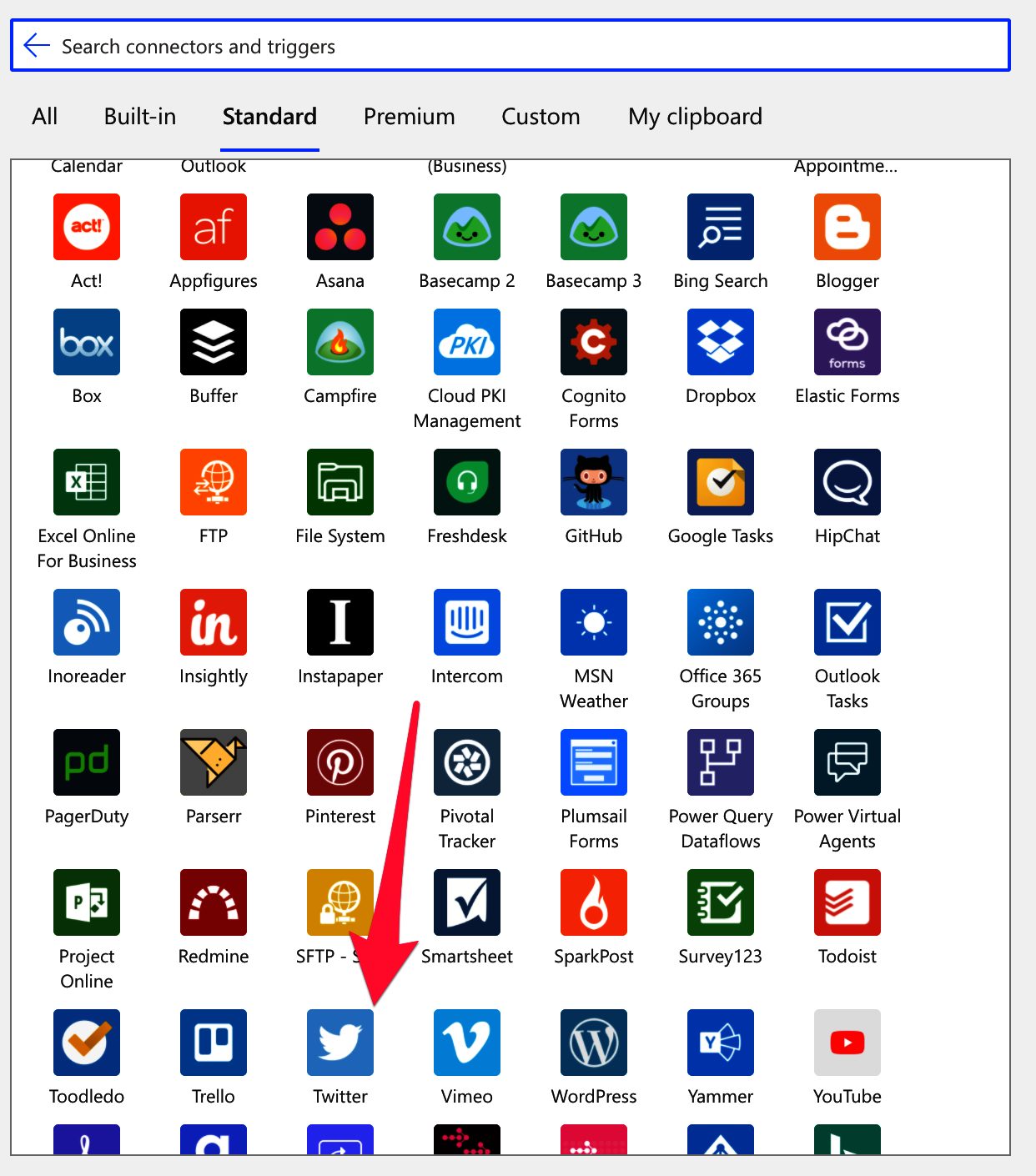
Task: Switch to My clipboard tab
Action: tap(696, 116)
